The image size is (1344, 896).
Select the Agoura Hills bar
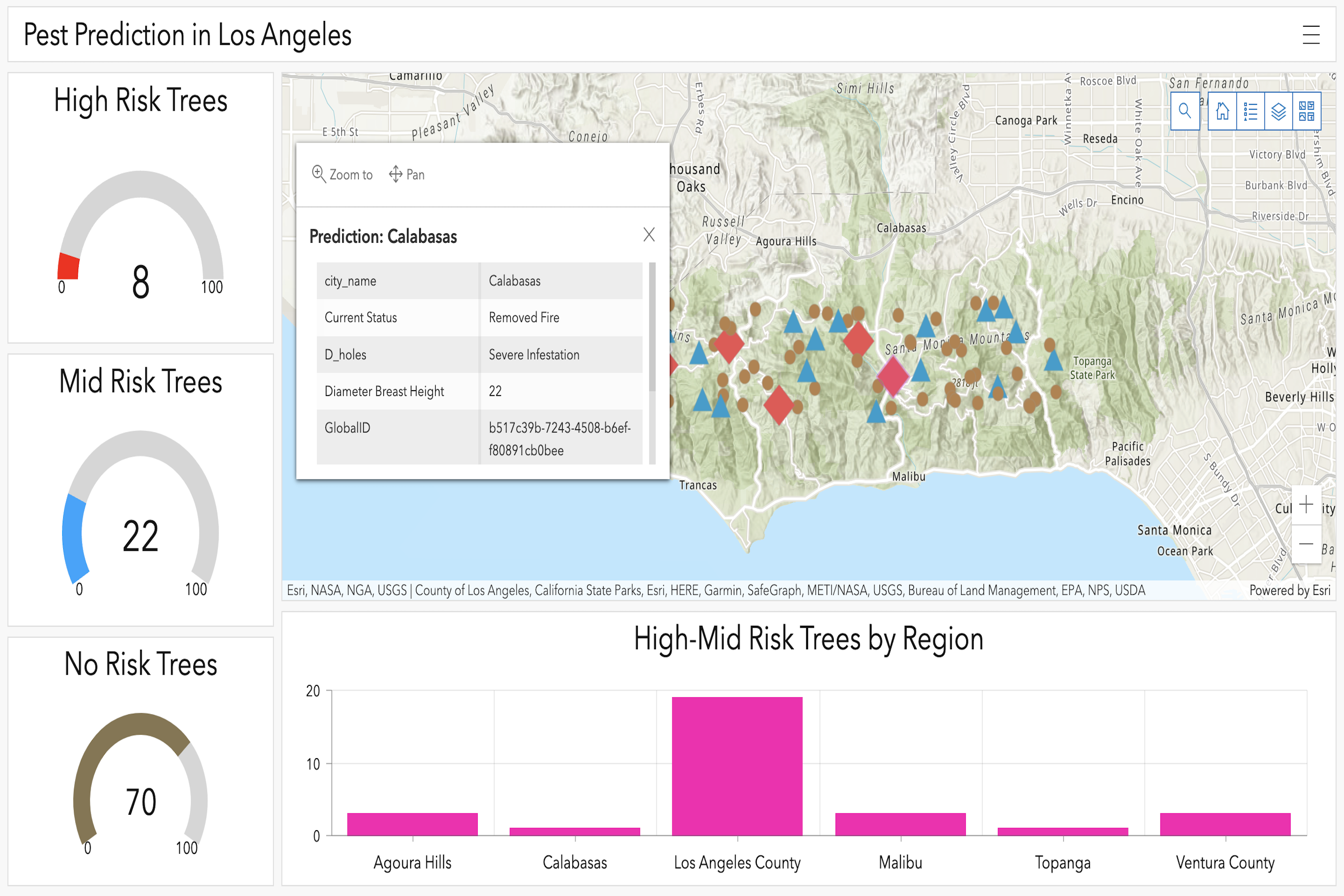pos(412,824)
